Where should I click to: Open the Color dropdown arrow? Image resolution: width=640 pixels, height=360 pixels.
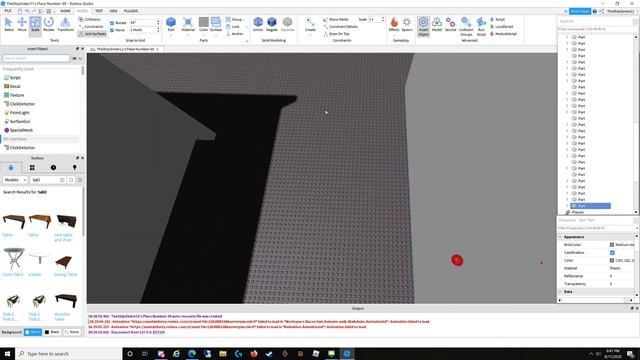[x=203, y=35]
